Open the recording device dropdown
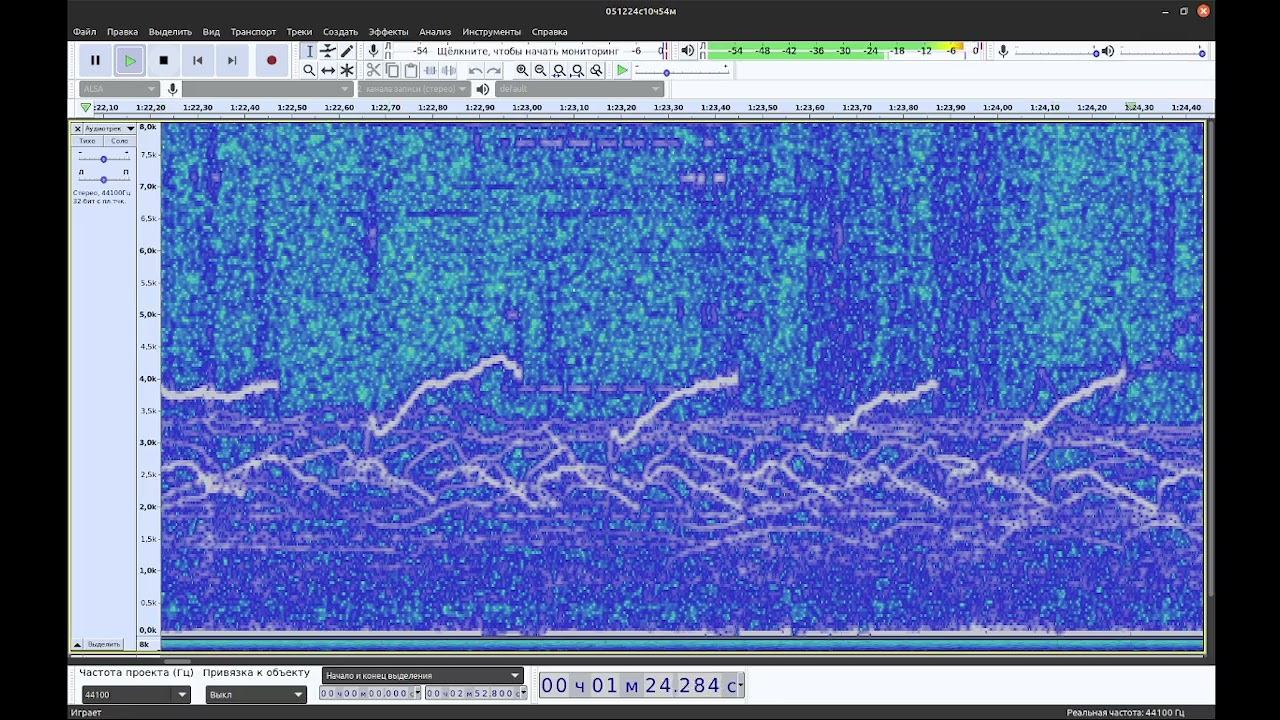The image size is (1280, 720). coord(268,89)
